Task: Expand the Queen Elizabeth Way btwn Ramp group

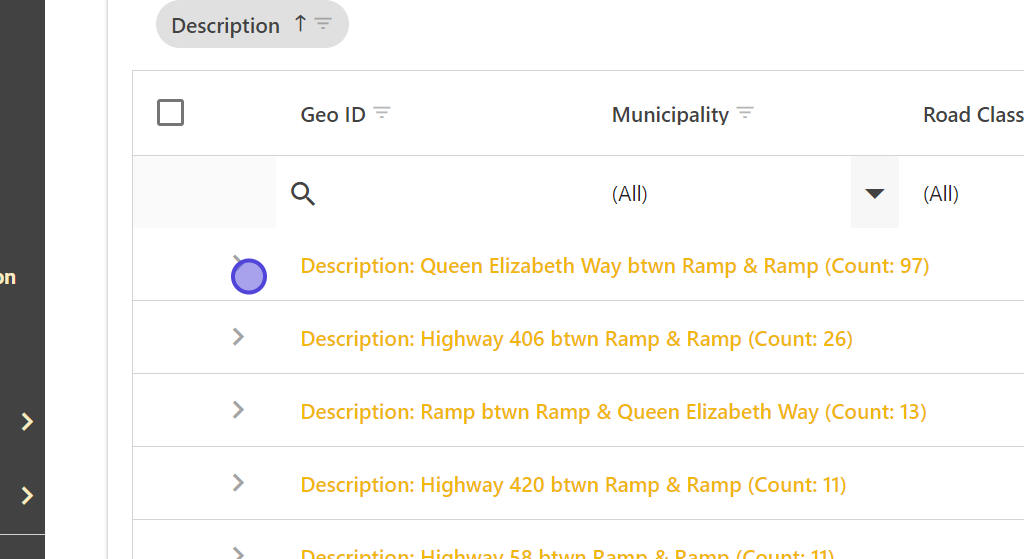Action: (x=239, y=264)
